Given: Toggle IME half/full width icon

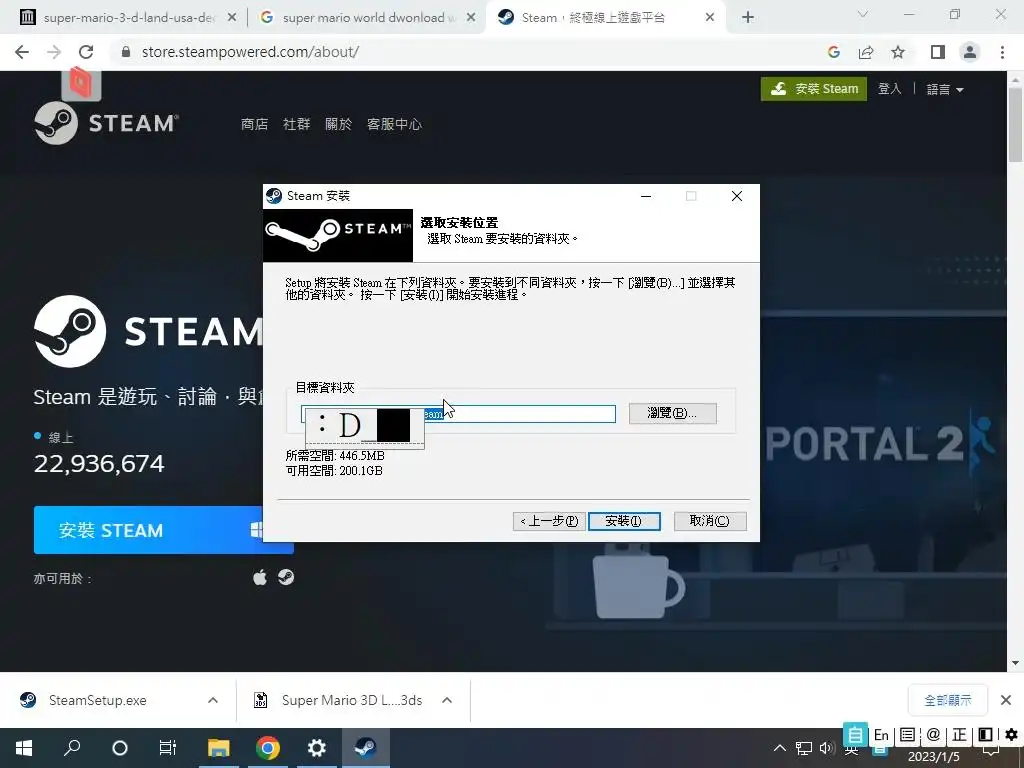Looking at the screenshot, I should coord(985,735).
